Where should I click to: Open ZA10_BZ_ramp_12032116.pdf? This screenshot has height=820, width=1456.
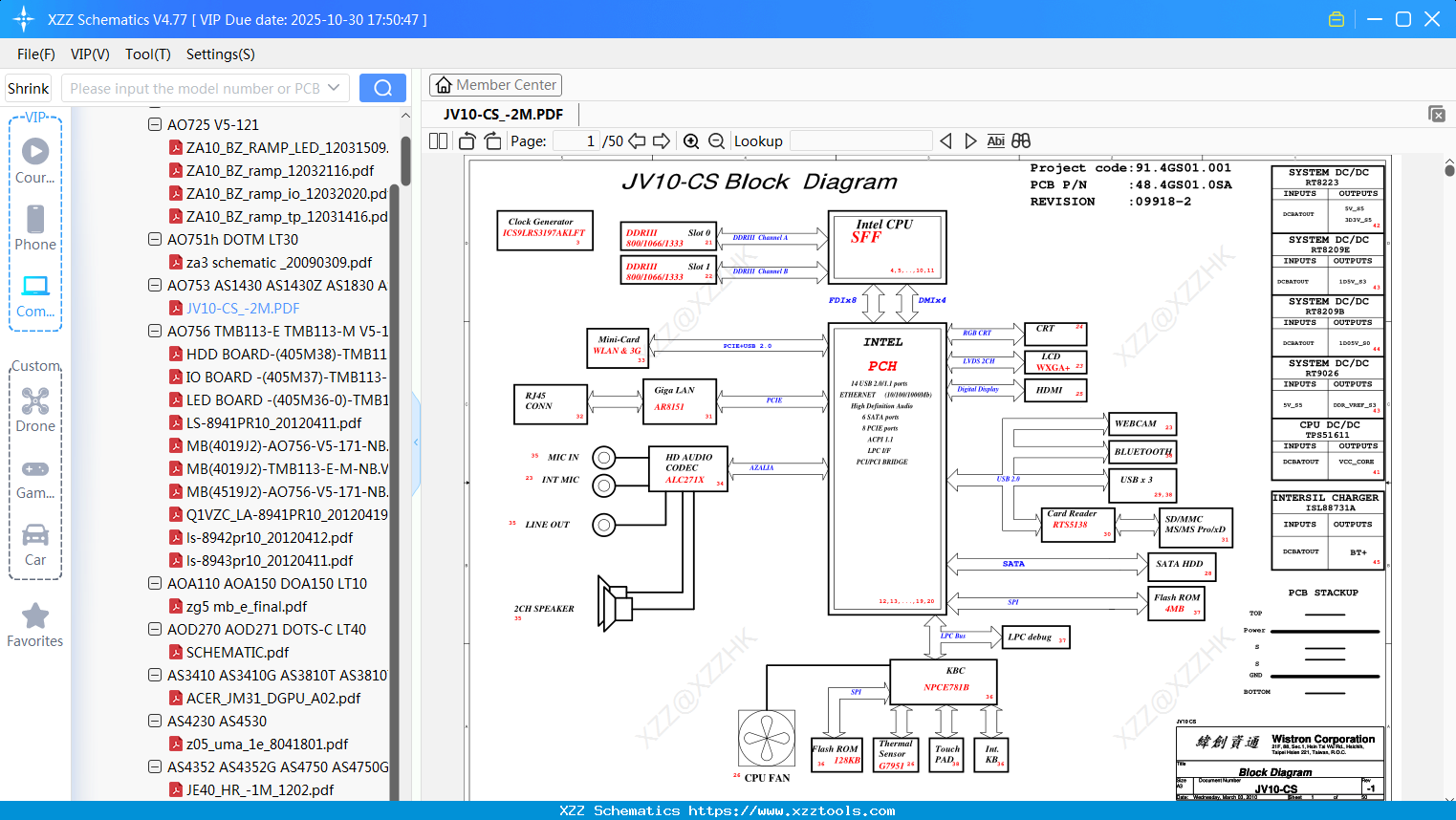click(x=272, y=170)
